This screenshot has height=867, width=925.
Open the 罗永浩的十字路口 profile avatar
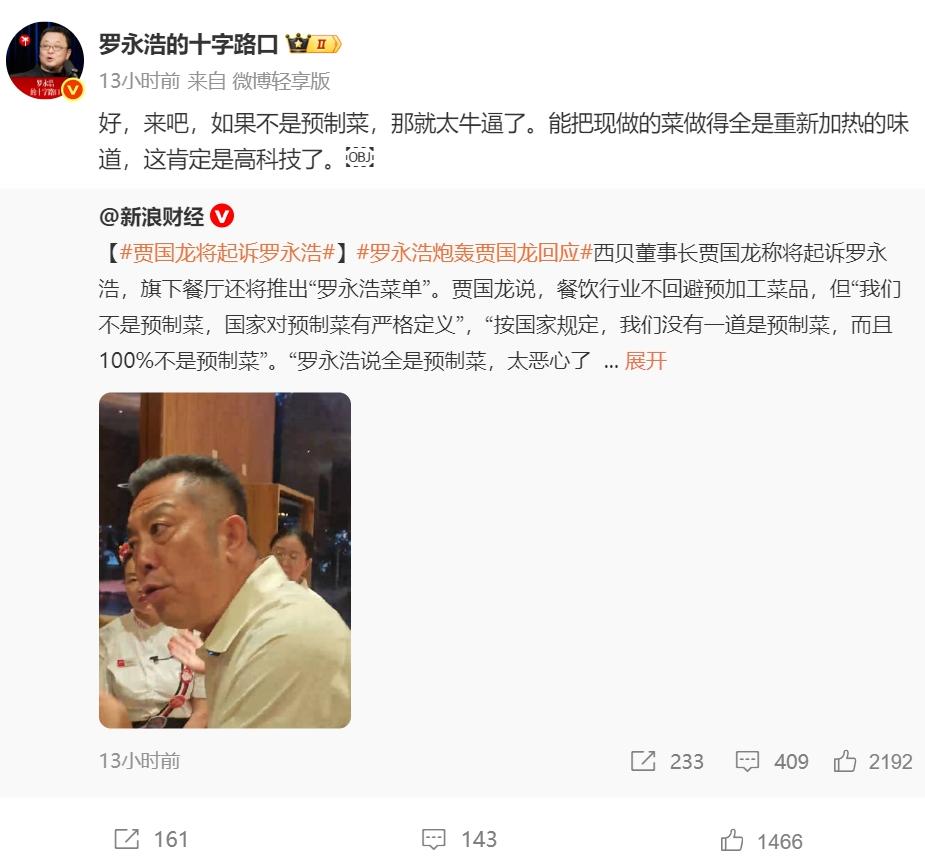[45, 60]
